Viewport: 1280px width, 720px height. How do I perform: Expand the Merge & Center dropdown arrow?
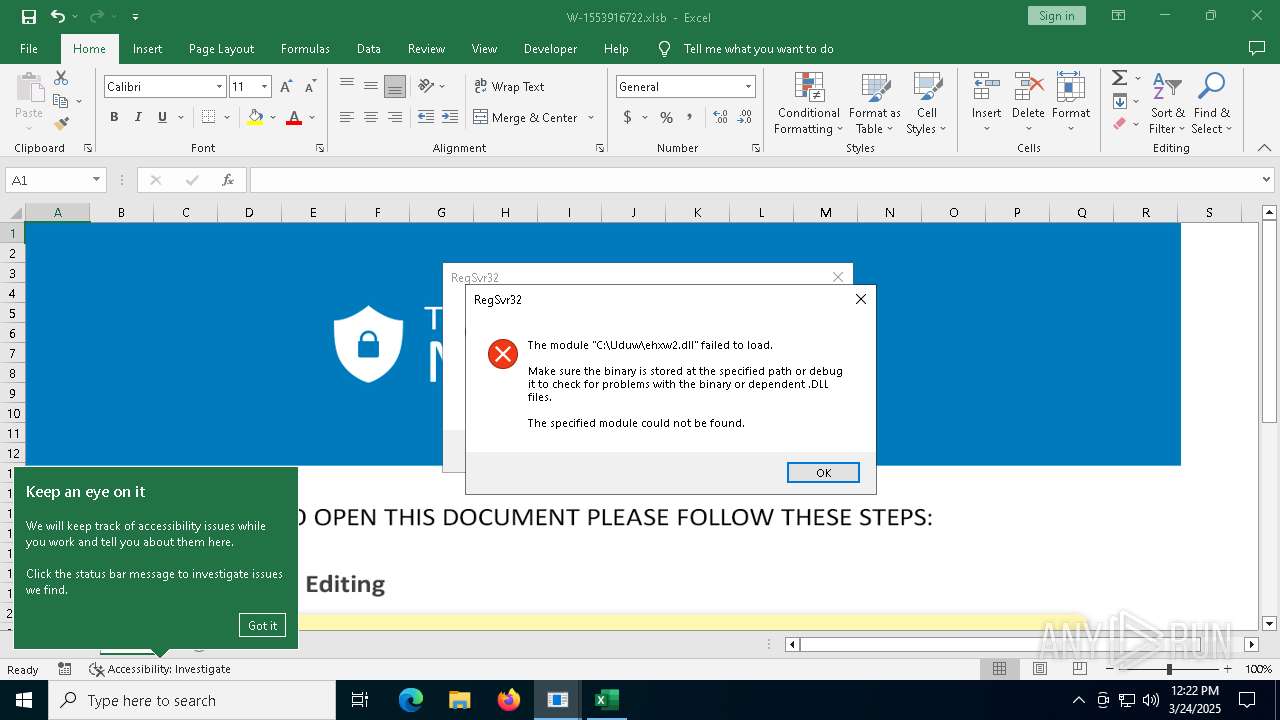coord(591,117)
